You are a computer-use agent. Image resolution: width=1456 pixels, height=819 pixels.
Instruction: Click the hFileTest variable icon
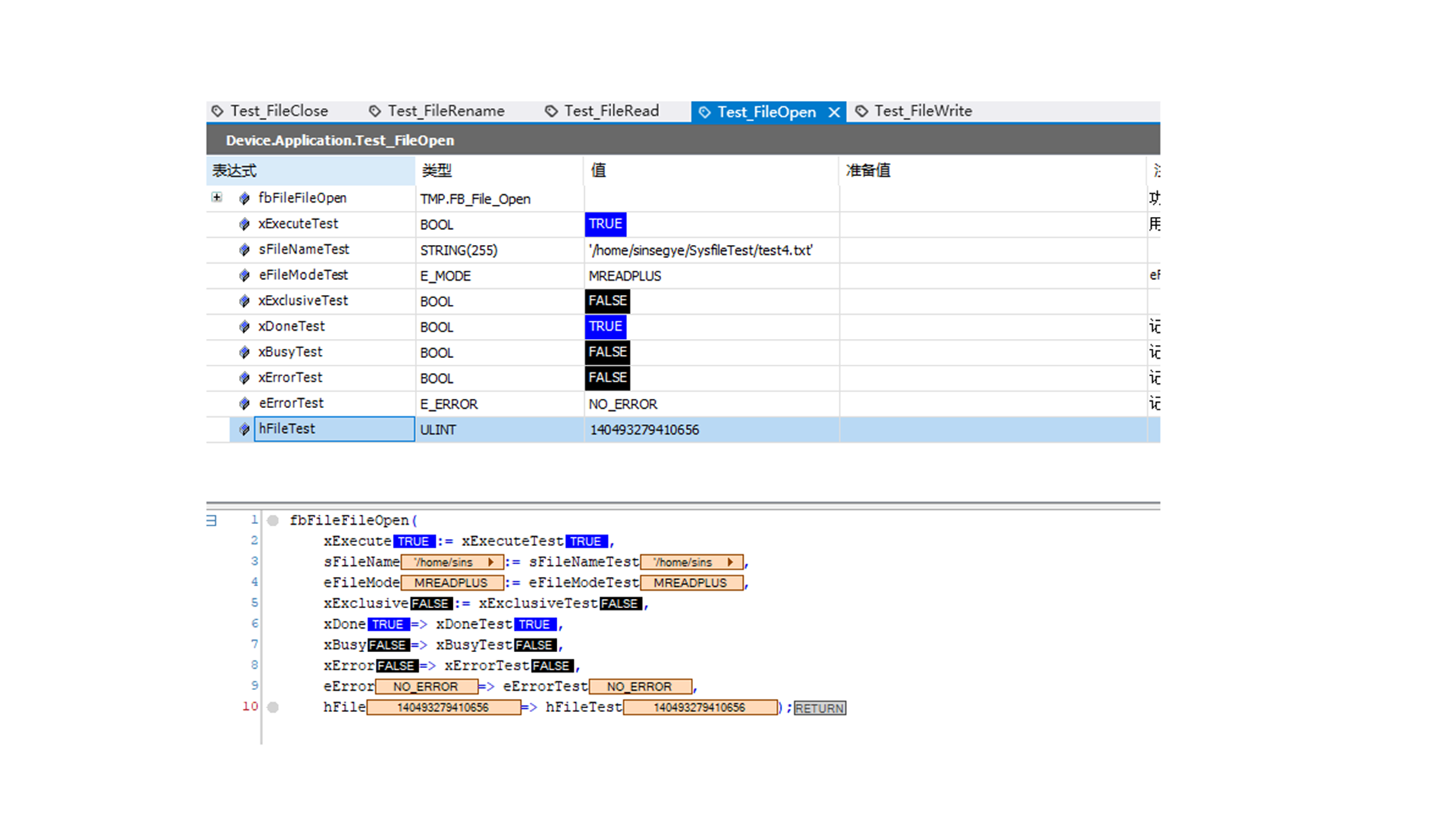click(x=244, y=429)
